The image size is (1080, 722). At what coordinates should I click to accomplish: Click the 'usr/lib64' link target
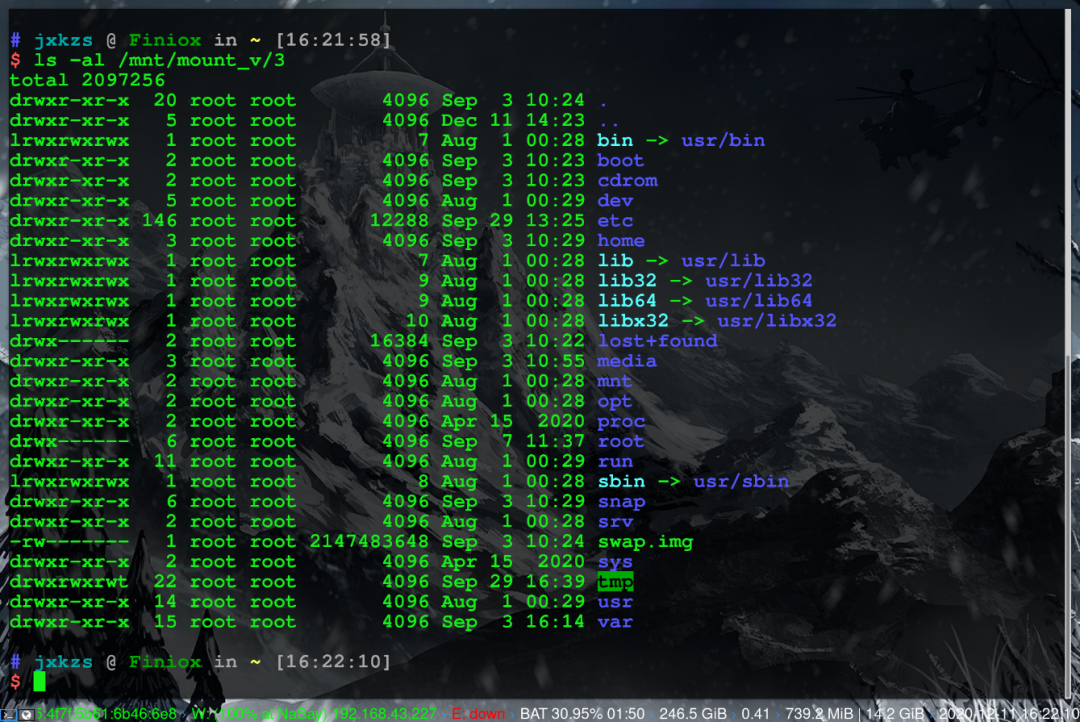coord(759,300)
